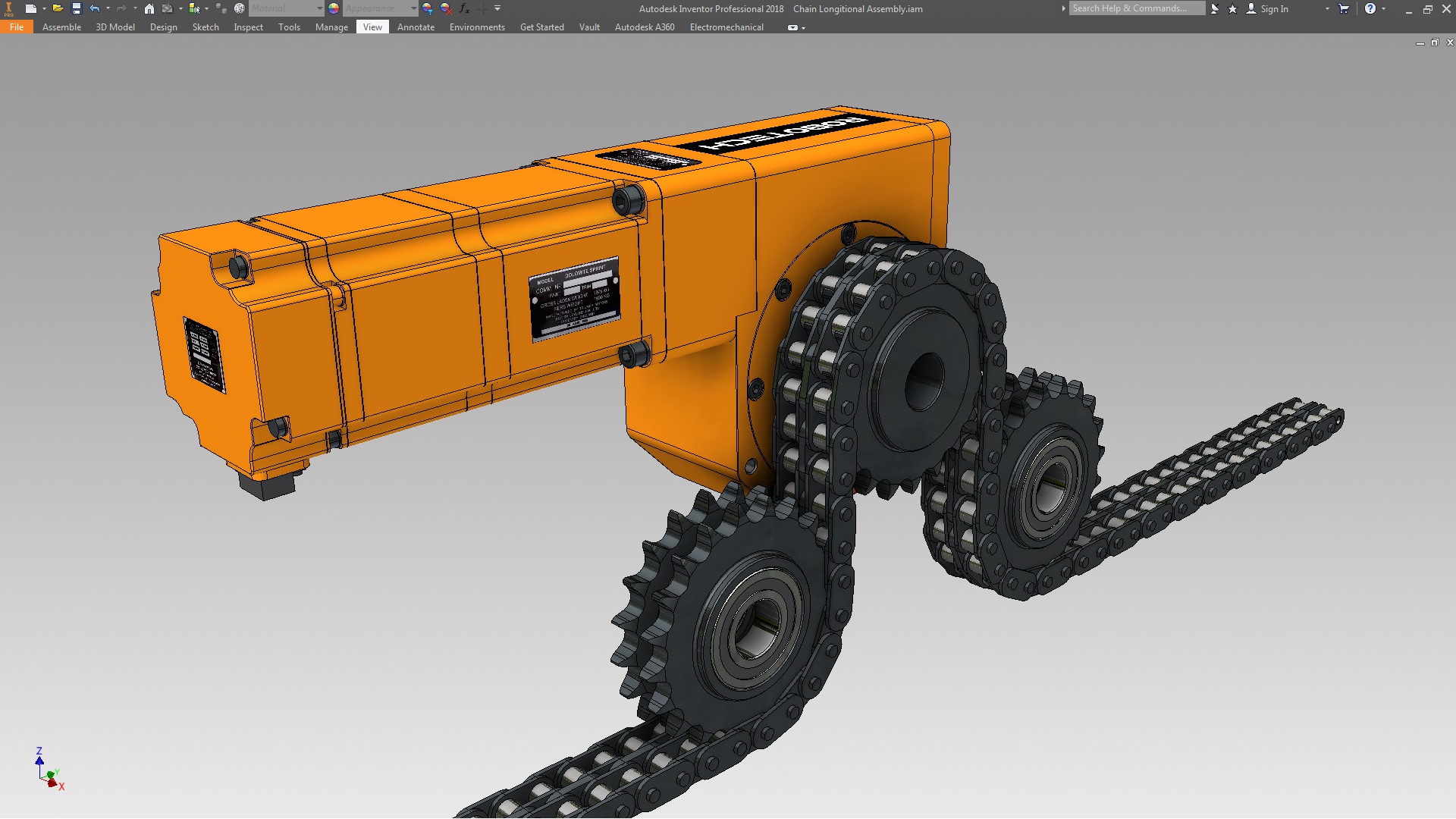Undo the last action

tap(95, 8)
